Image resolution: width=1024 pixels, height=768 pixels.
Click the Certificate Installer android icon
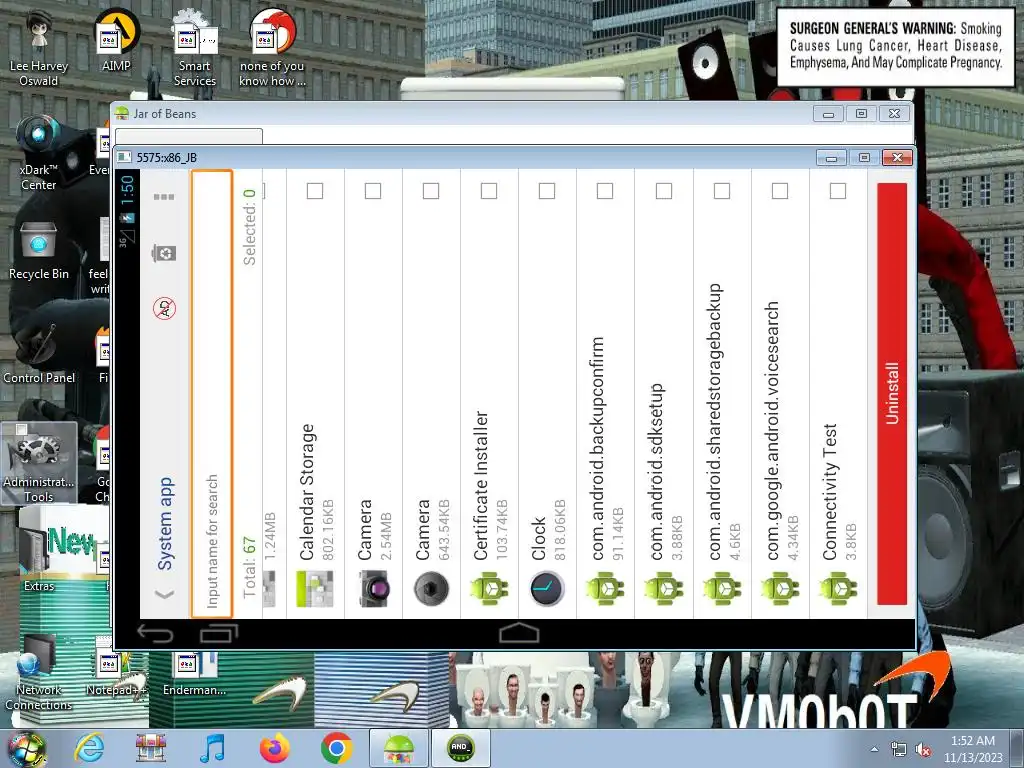489,588
